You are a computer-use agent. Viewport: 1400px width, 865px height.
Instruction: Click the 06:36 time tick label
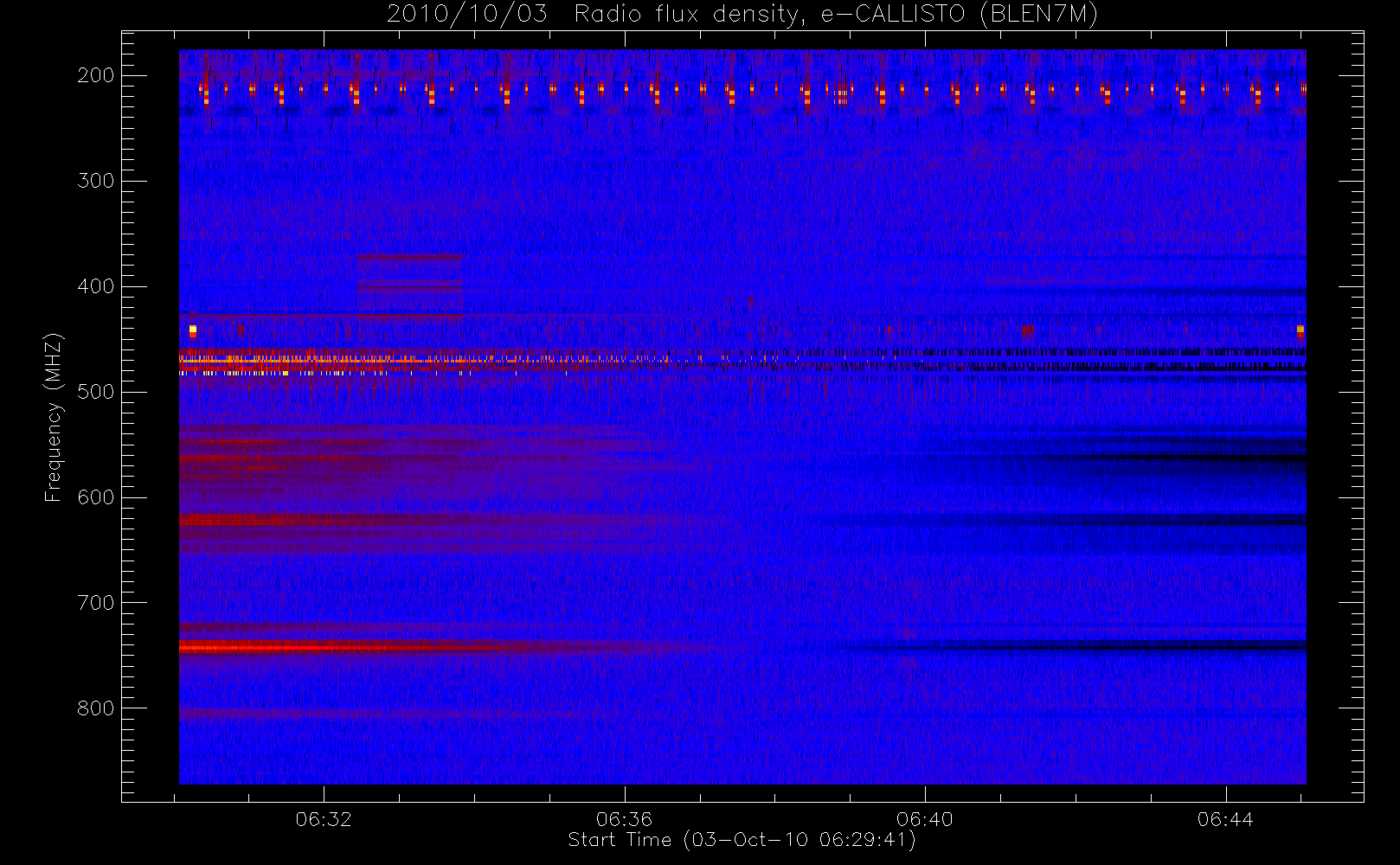(x=624, y=819)
